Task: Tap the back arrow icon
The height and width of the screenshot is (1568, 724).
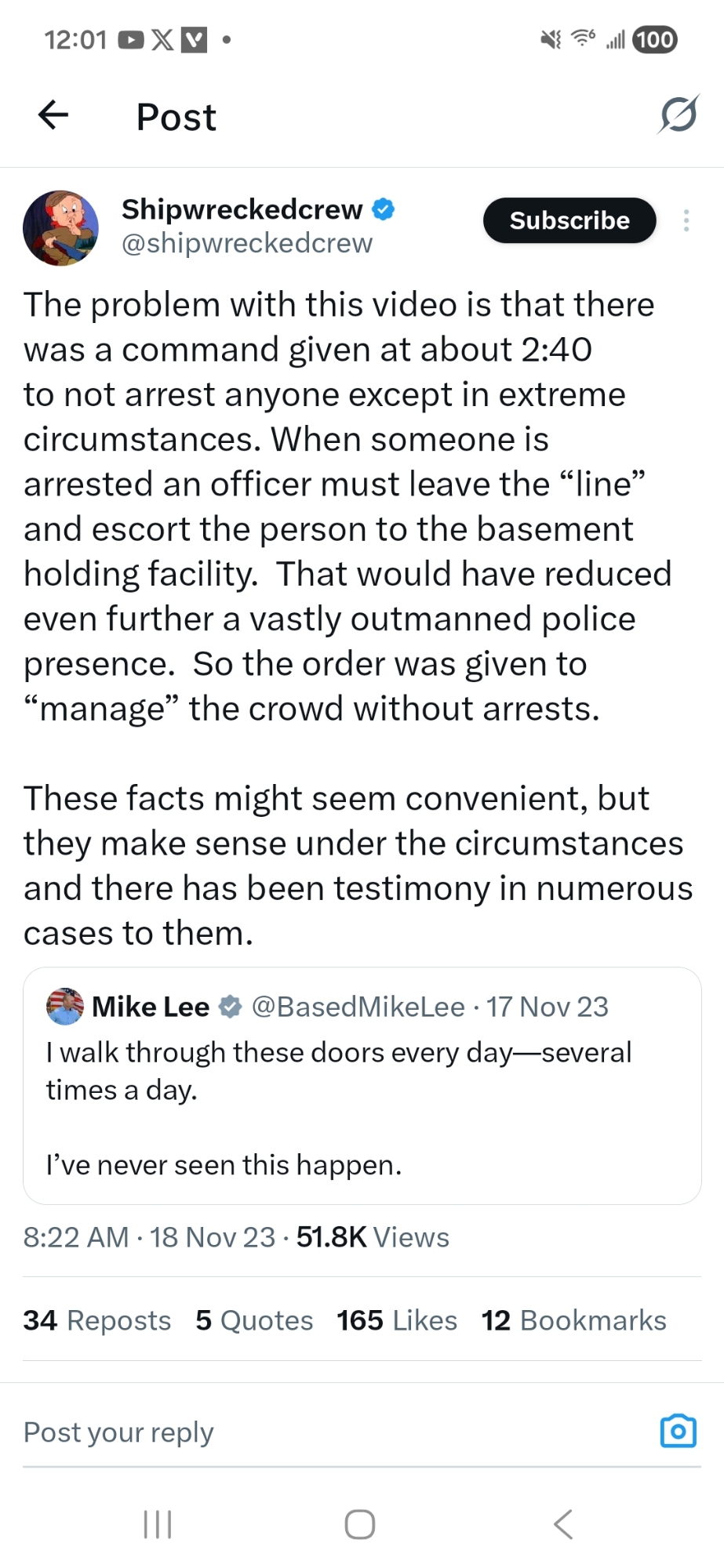Action: (x=53, y=115)
